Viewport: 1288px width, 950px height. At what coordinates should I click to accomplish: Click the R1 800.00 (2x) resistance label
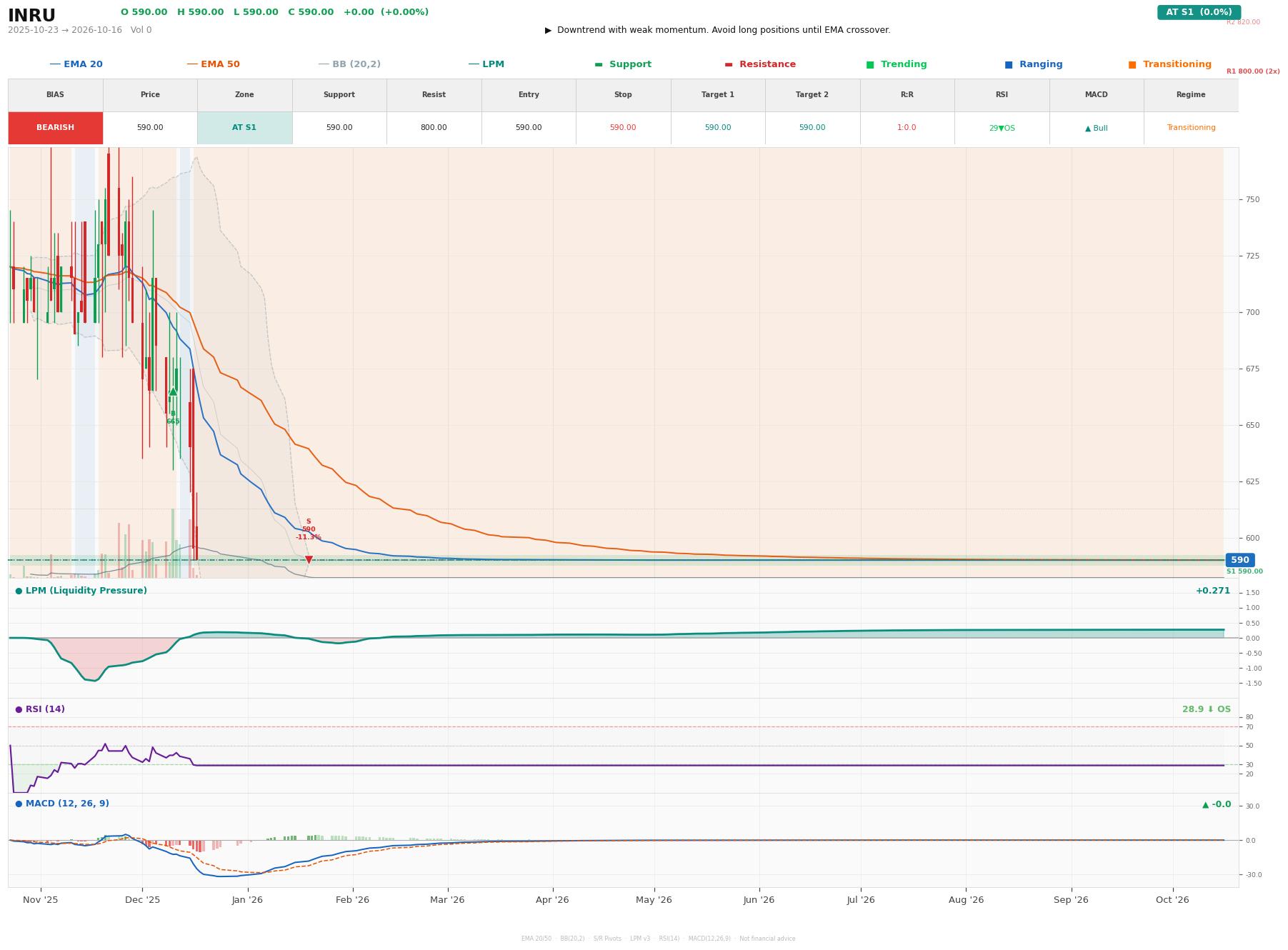[1253, 71]
